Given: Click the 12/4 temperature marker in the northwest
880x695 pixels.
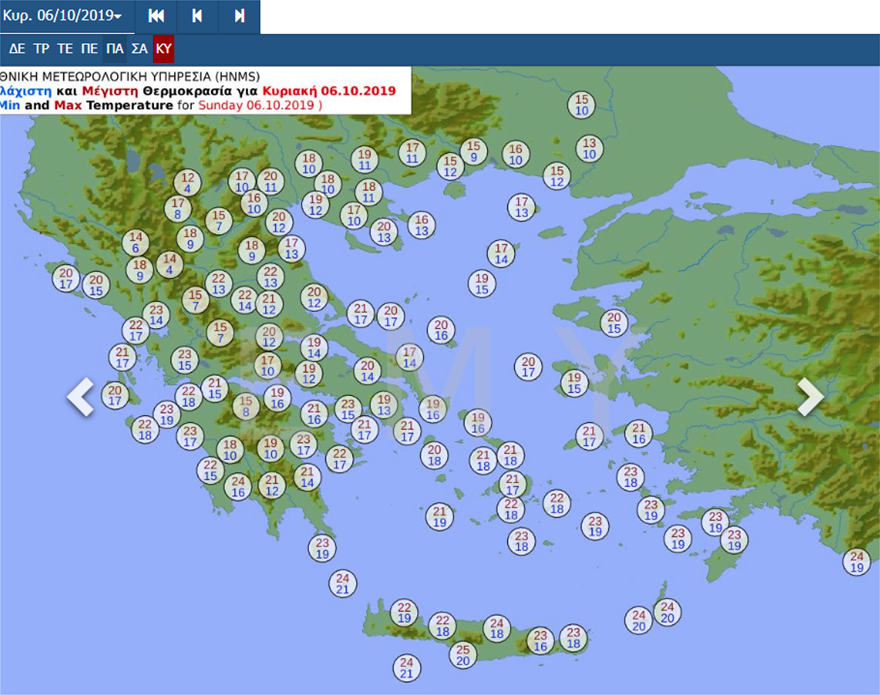Looking at the screenshot, I should (185, 183).
